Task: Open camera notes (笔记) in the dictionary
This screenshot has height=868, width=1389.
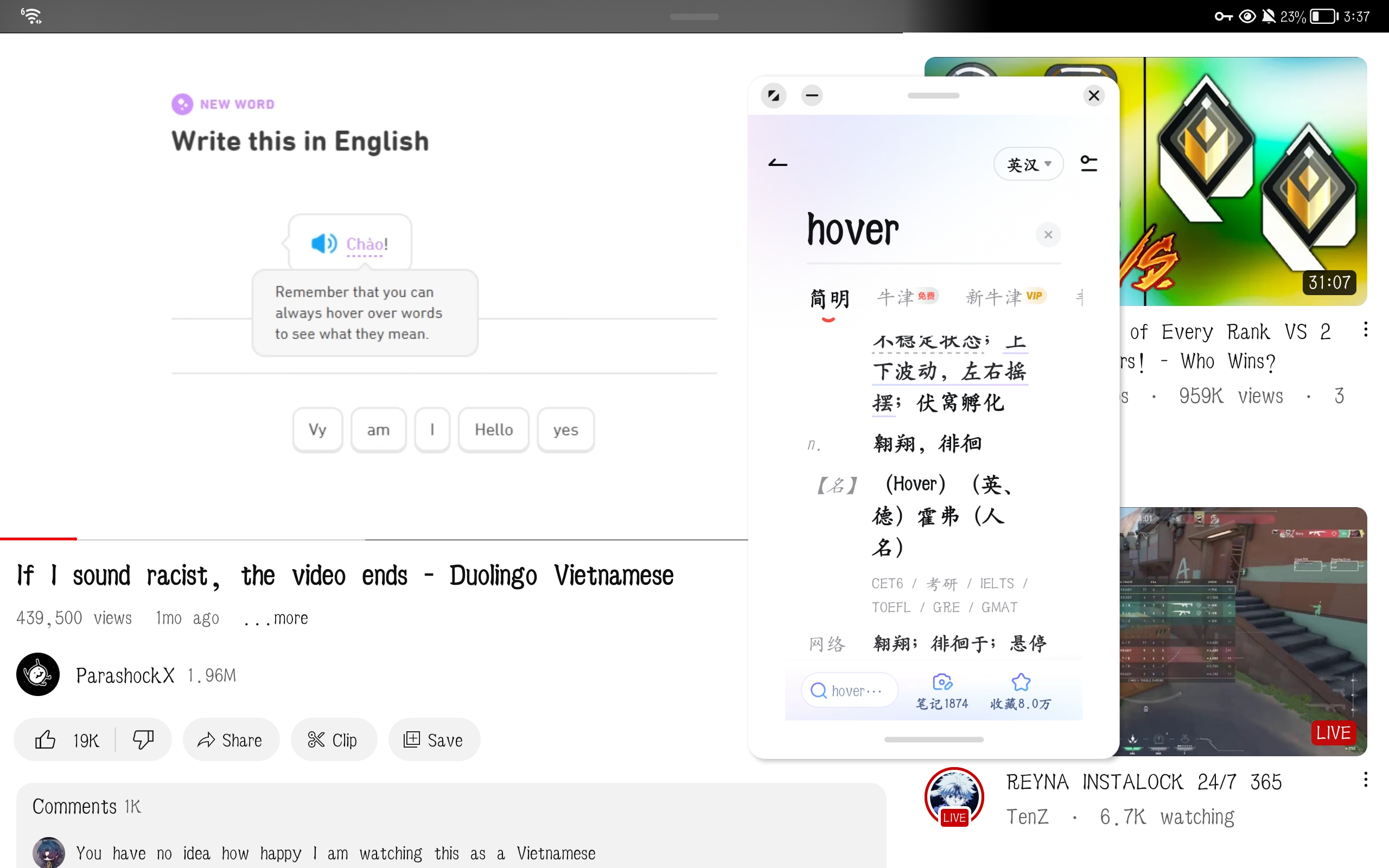Action: coord(941,689)
